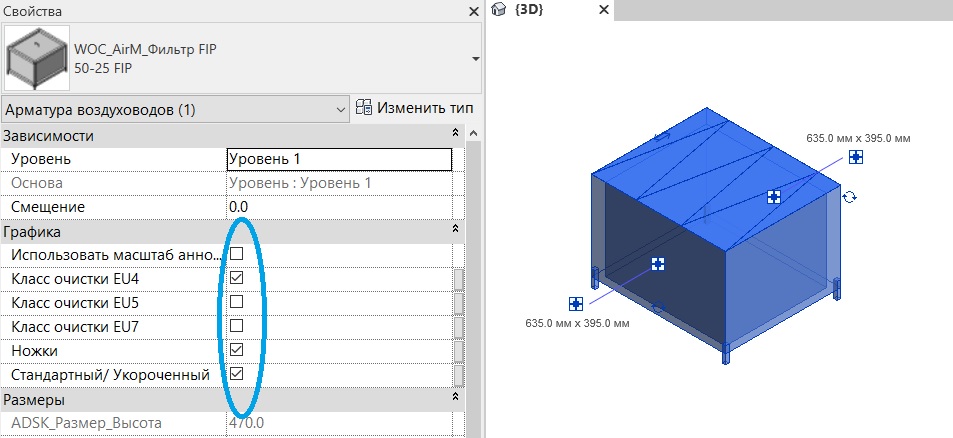
Task: Uncheck the Стандартный/ Укороченный checkbox
Action: click(237, 374)
